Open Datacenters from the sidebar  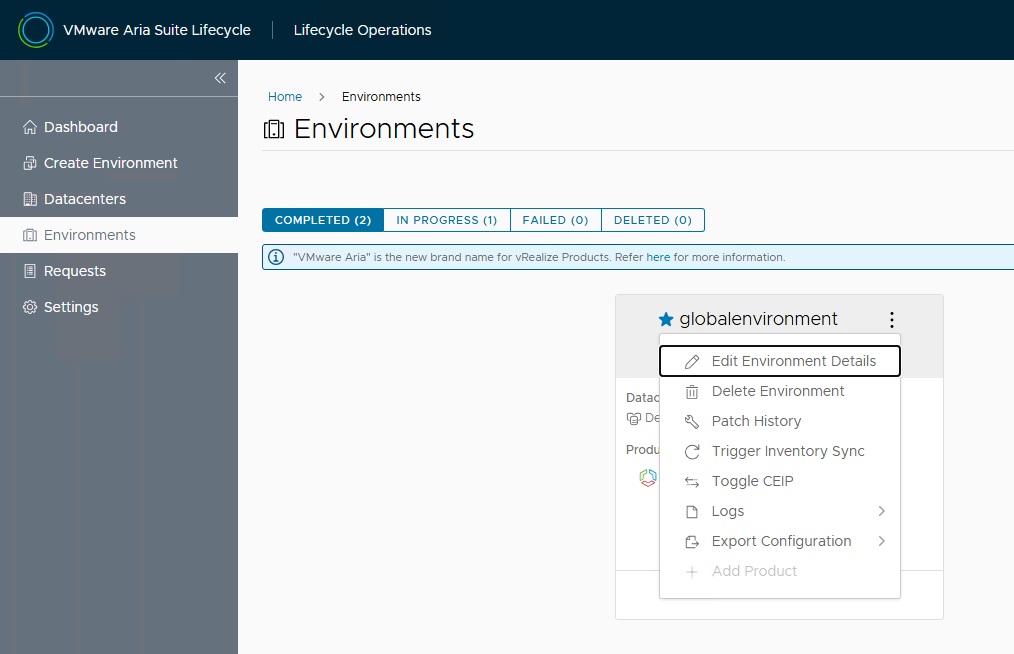(x=84, y=199)
